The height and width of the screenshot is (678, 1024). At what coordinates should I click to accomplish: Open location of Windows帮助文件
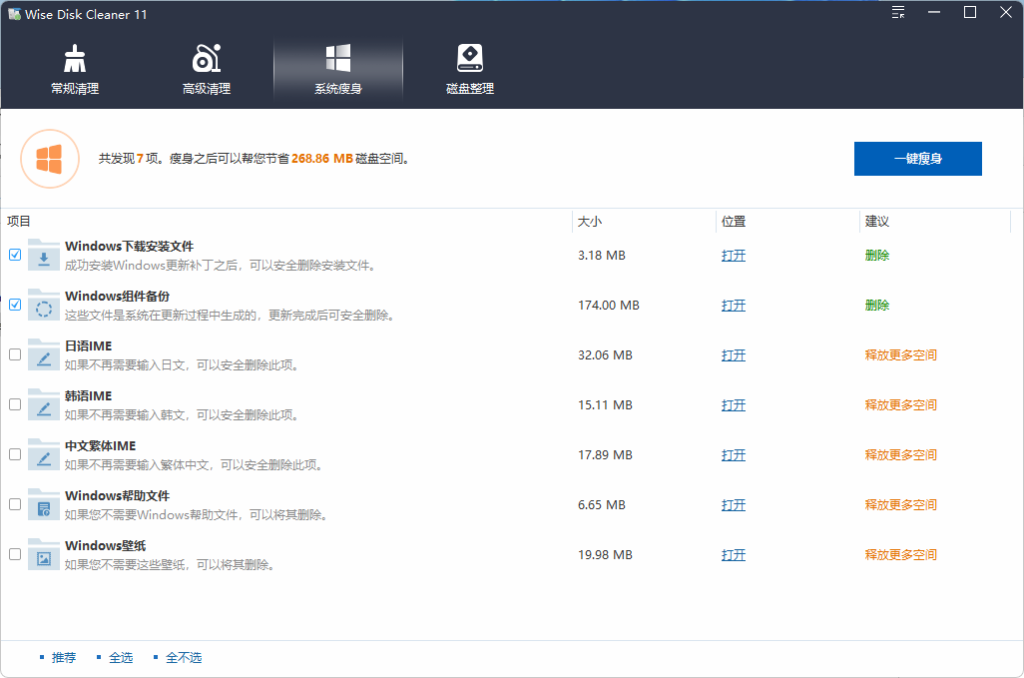733,505
